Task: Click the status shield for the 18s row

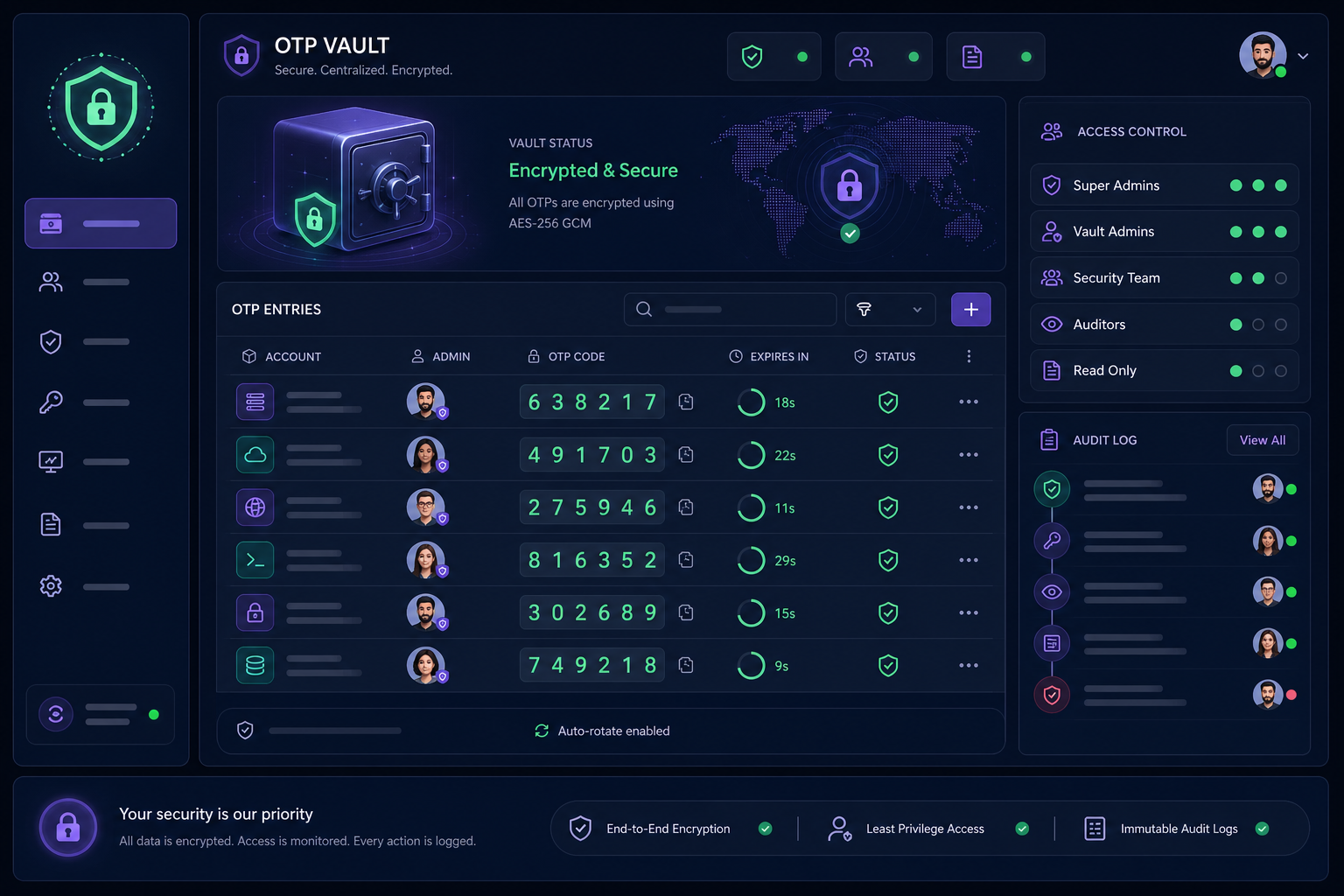Action: (x=888, y=402)
